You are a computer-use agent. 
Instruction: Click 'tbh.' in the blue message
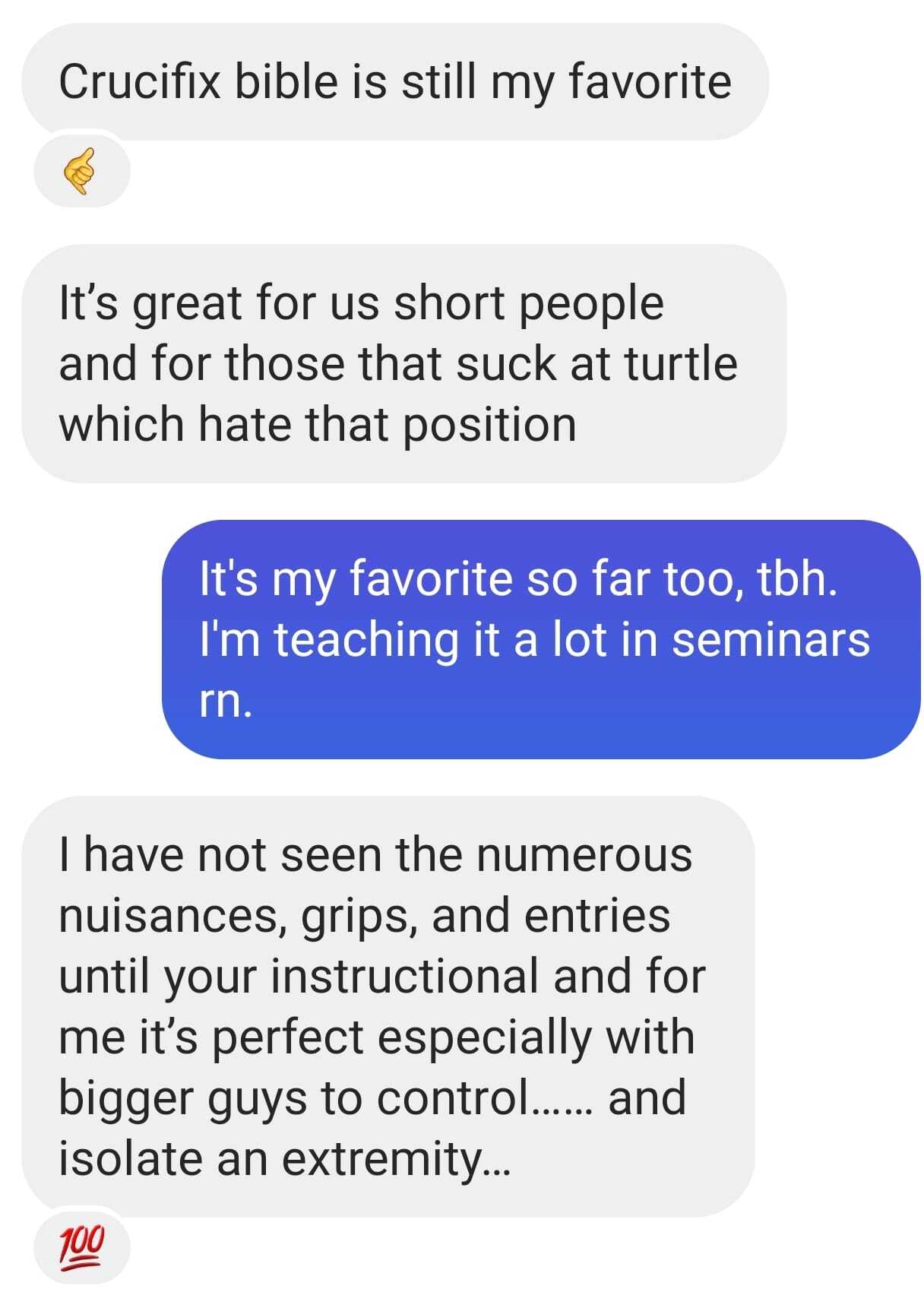coord(797,579)
